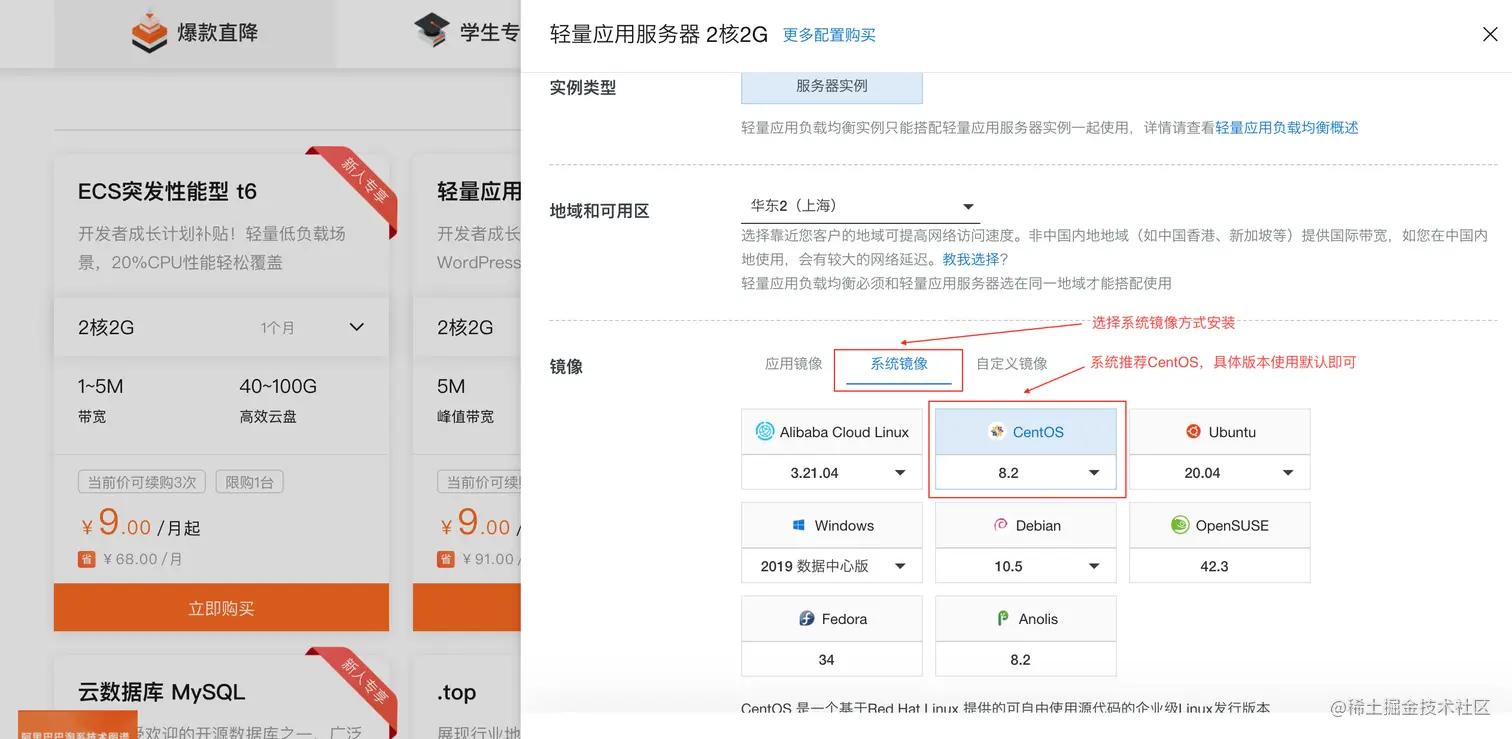Click the graduation cap icon for 学生专
Screen dimensions: 1512x739
(x=432, y=31)
